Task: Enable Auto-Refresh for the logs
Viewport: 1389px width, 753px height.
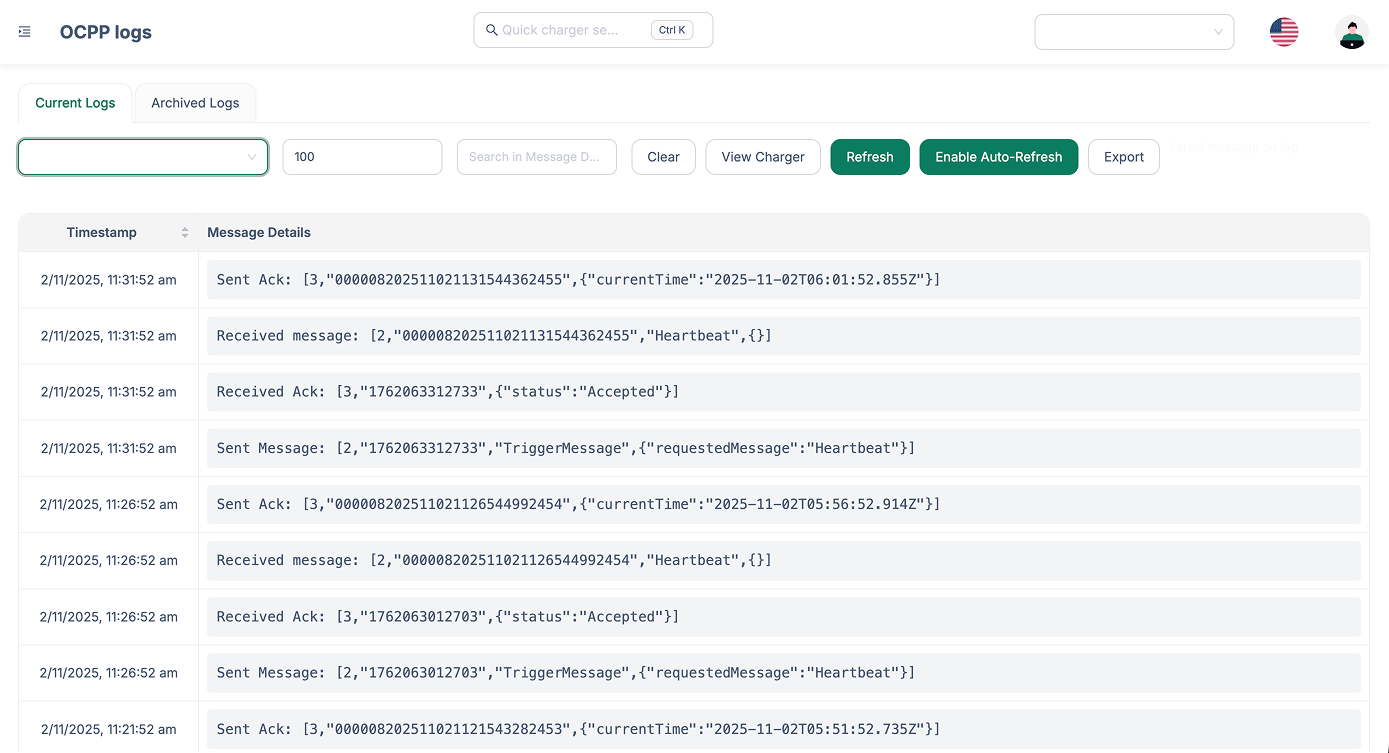Action: [x=998, y=157]
